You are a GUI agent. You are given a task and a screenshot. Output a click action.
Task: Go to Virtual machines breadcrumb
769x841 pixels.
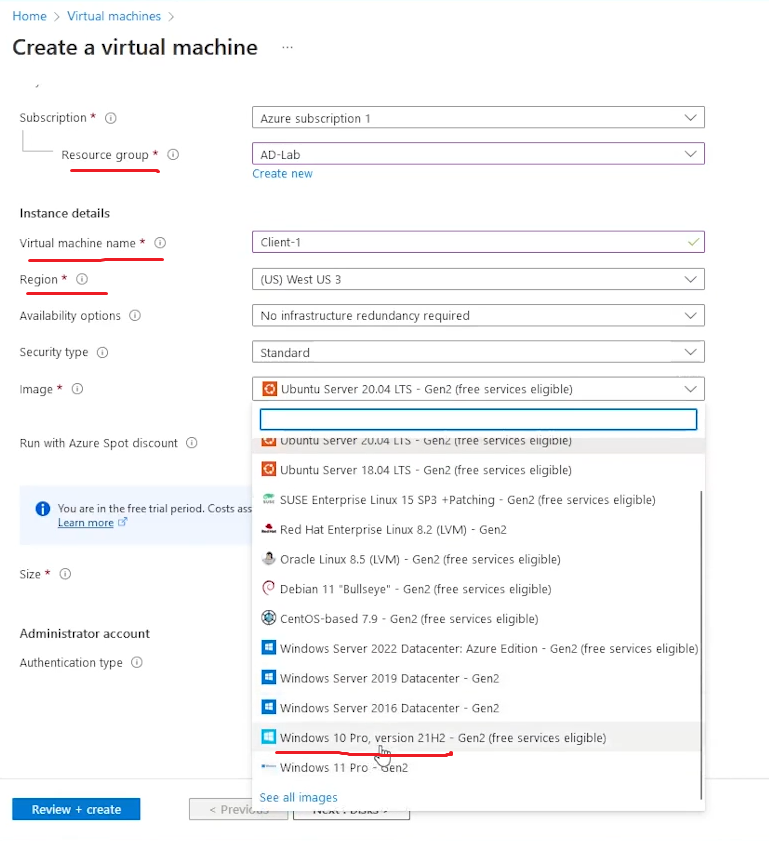click(x=114, y=16)
